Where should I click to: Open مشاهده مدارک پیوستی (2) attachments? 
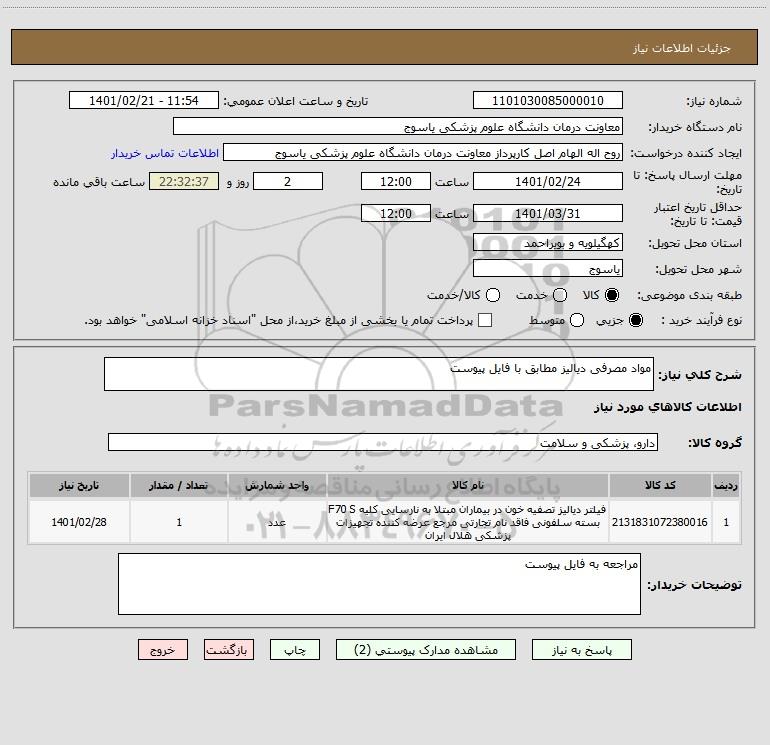(x=426, y=650)
